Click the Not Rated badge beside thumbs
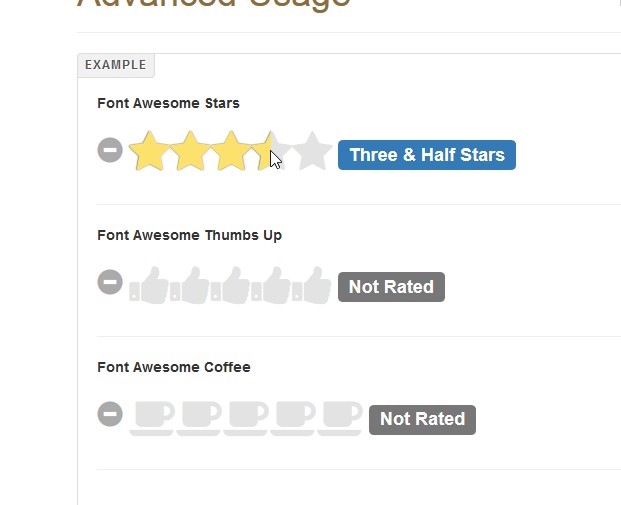Viewport: 621px width, 505px height. 391,287
